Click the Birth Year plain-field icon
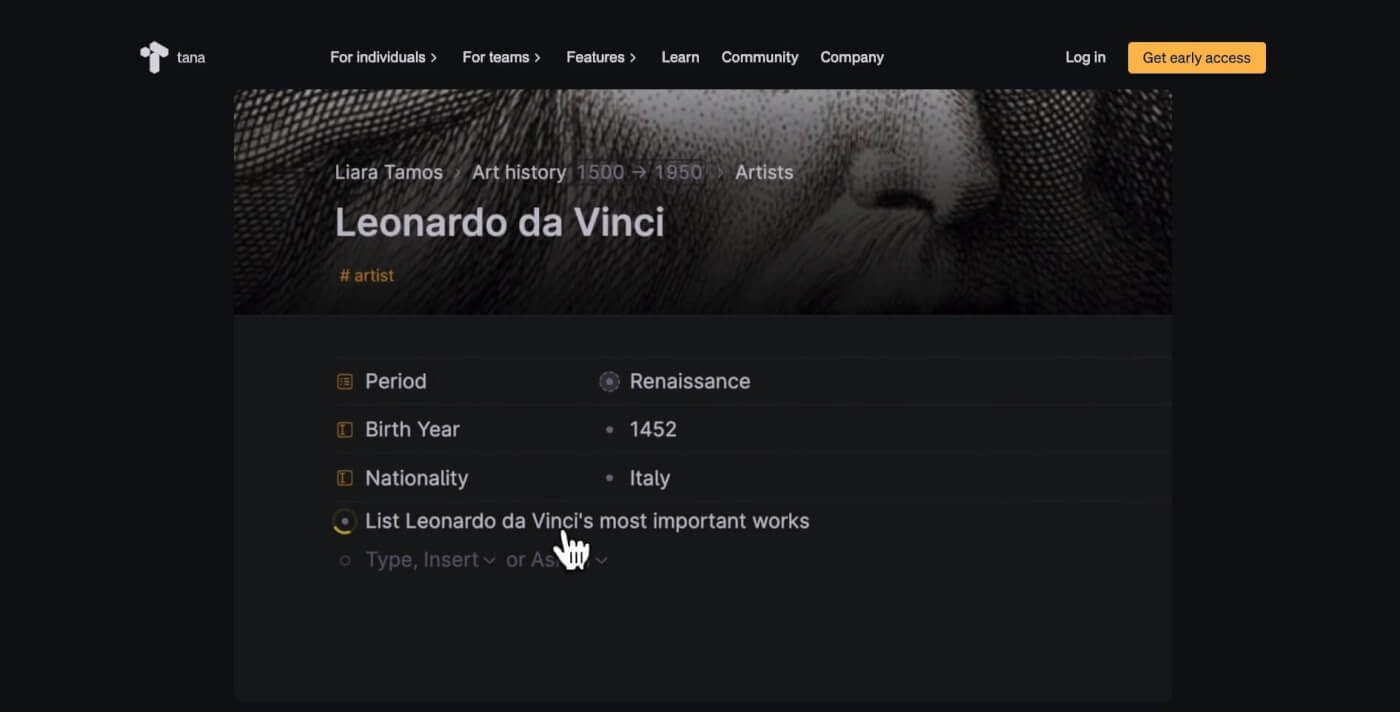Viewport: 1400px width, 712px height. click(x=345, y=429)
